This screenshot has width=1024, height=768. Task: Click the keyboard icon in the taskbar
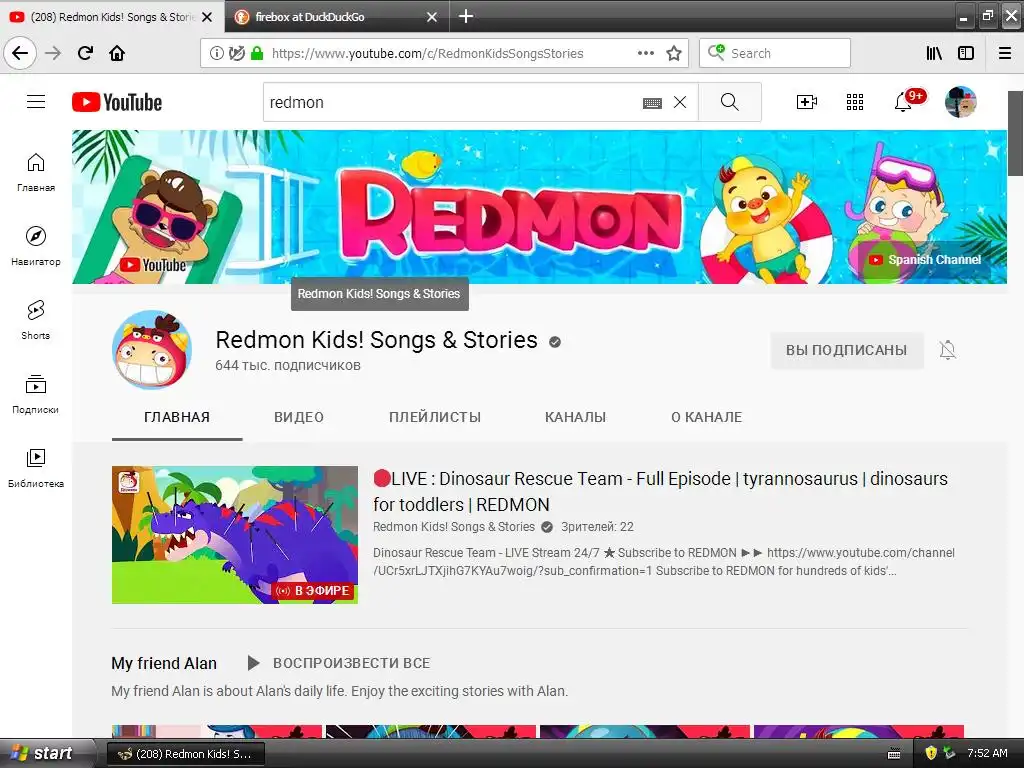[x=894, y=754]
